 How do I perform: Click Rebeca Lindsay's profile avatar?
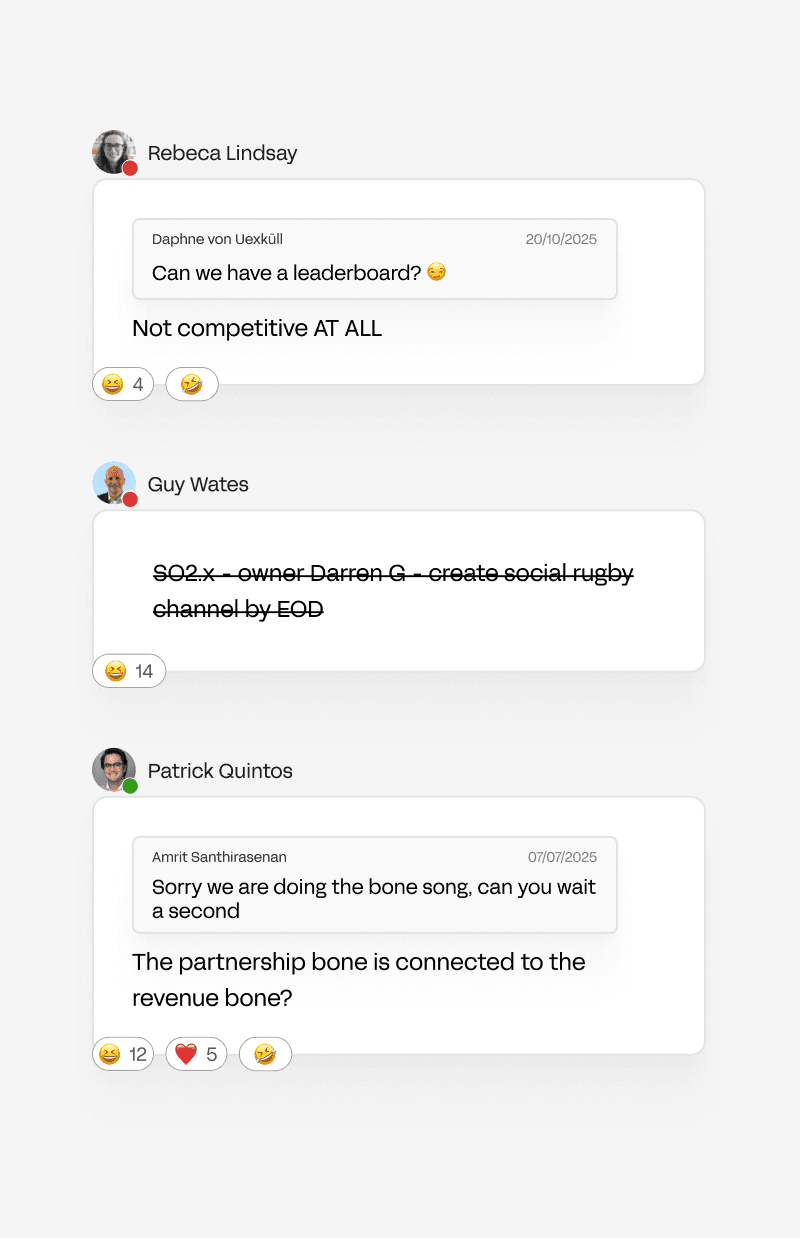114,152
